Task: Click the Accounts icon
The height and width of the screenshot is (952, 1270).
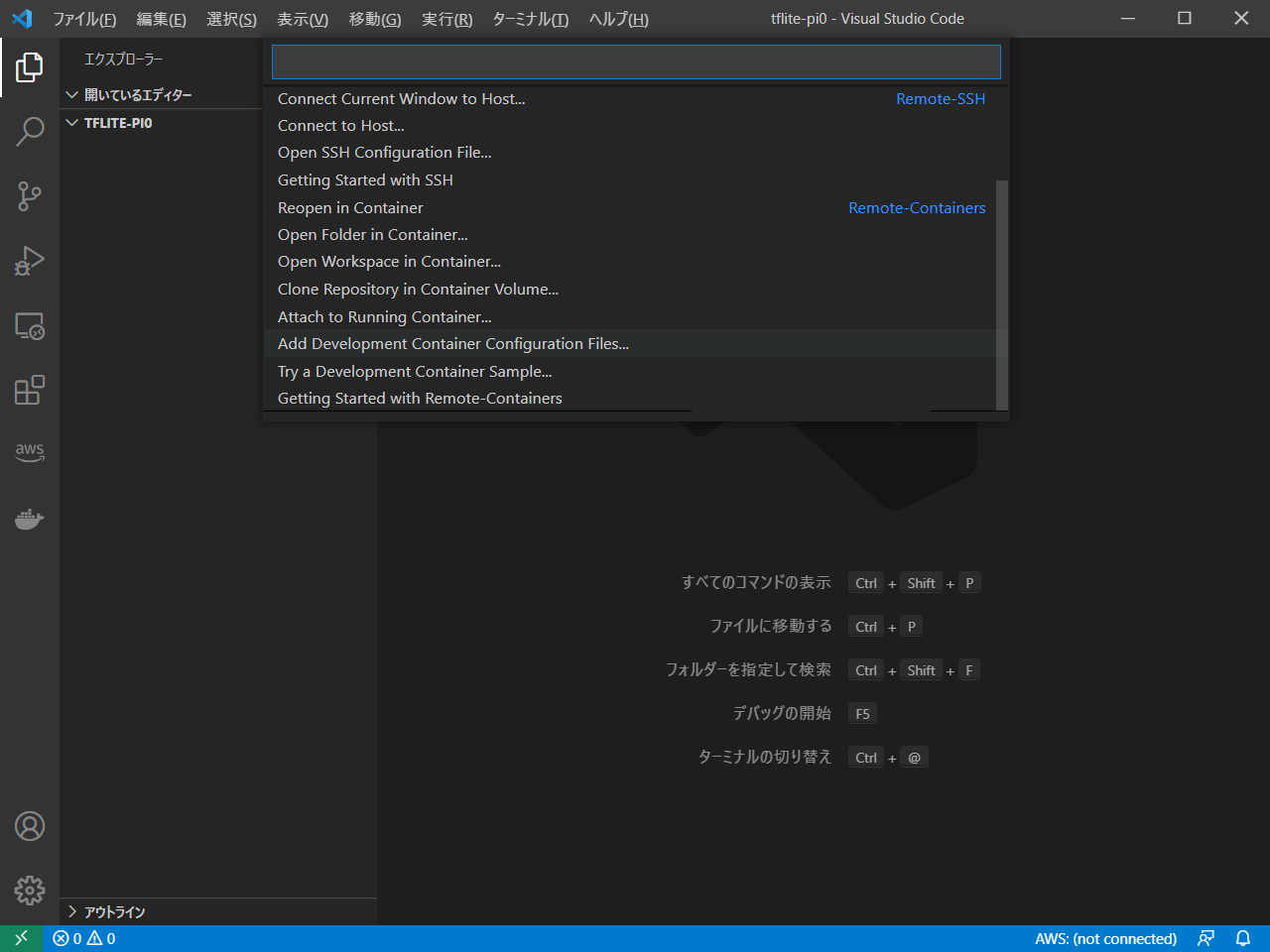Action: pyautogui.click(x=30, y=826)
